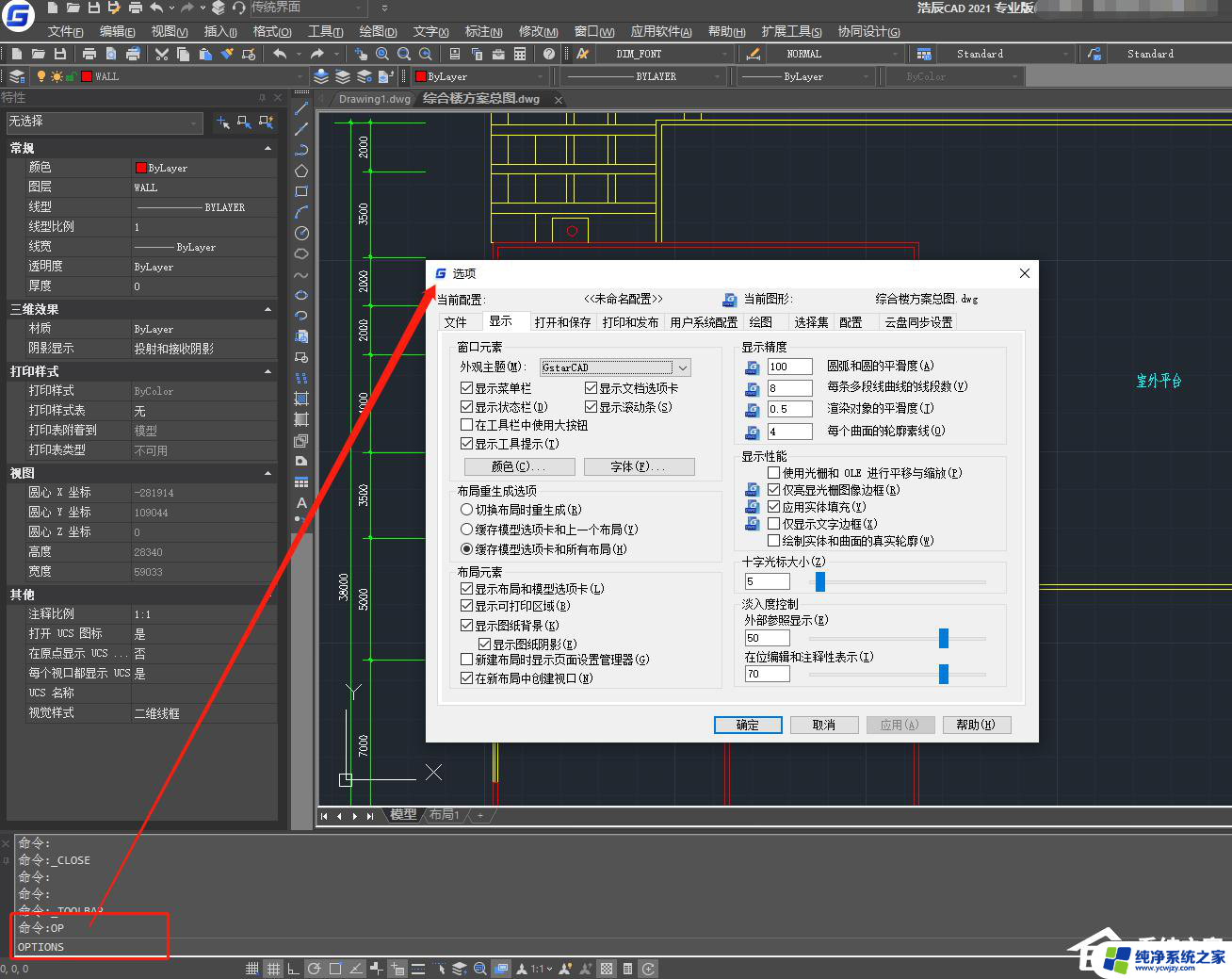
Task: Select the Arc tool in draw toolbar
Action: [x=301, y=212]
